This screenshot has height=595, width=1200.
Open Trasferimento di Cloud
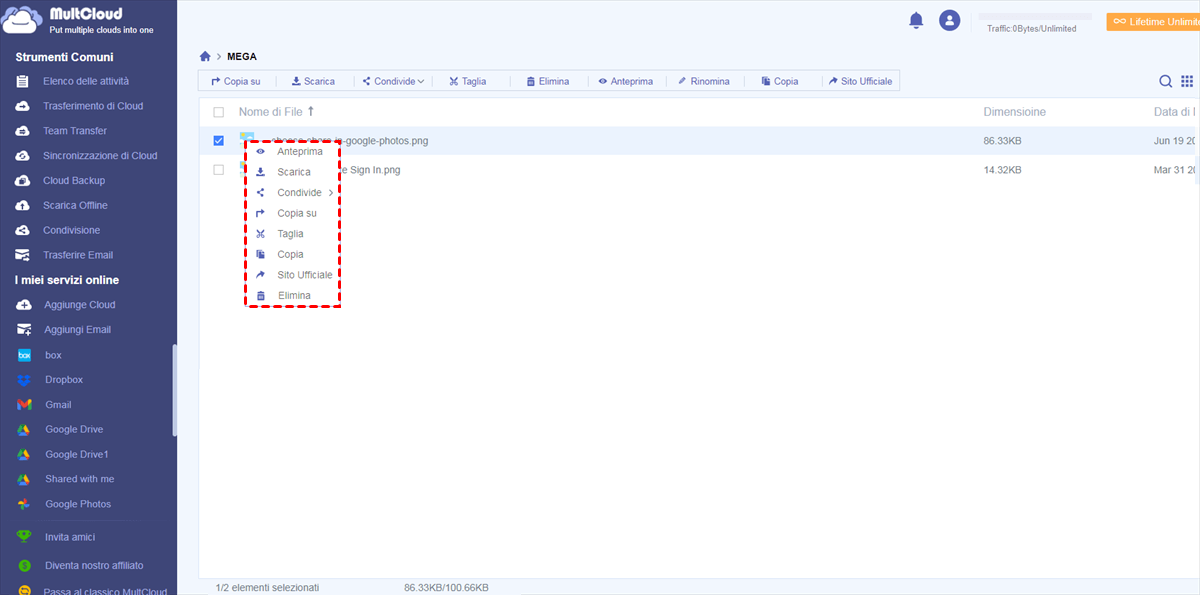tap(93, 106)
